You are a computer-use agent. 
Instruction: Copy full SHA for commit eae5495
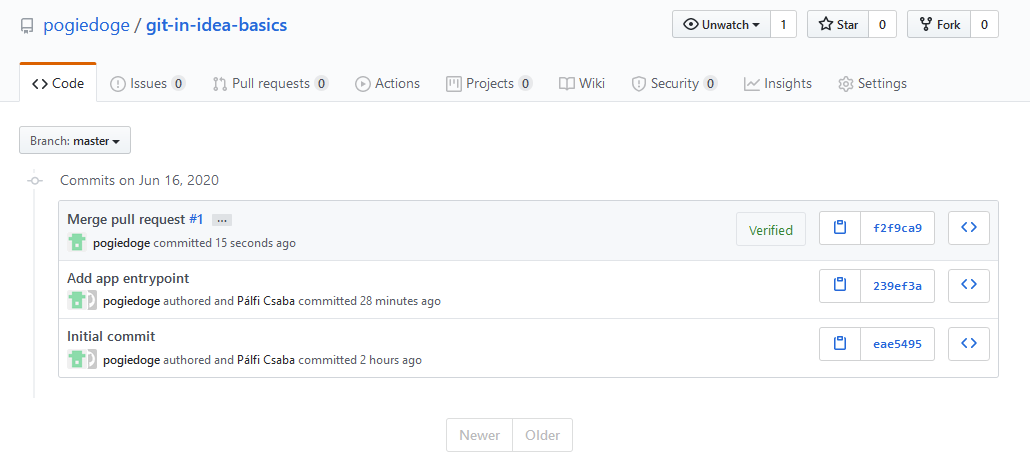point(840,343)
